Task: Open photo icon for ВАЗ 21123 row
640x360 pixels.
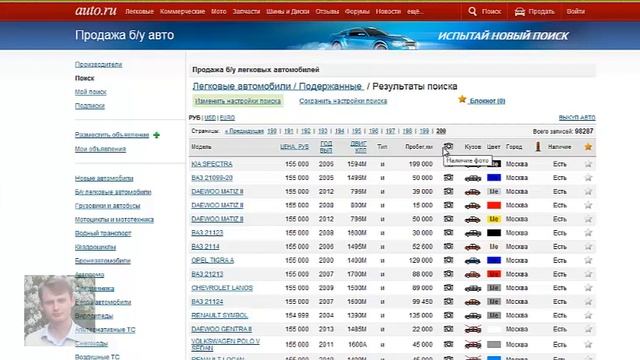Action: coord(448,233)
